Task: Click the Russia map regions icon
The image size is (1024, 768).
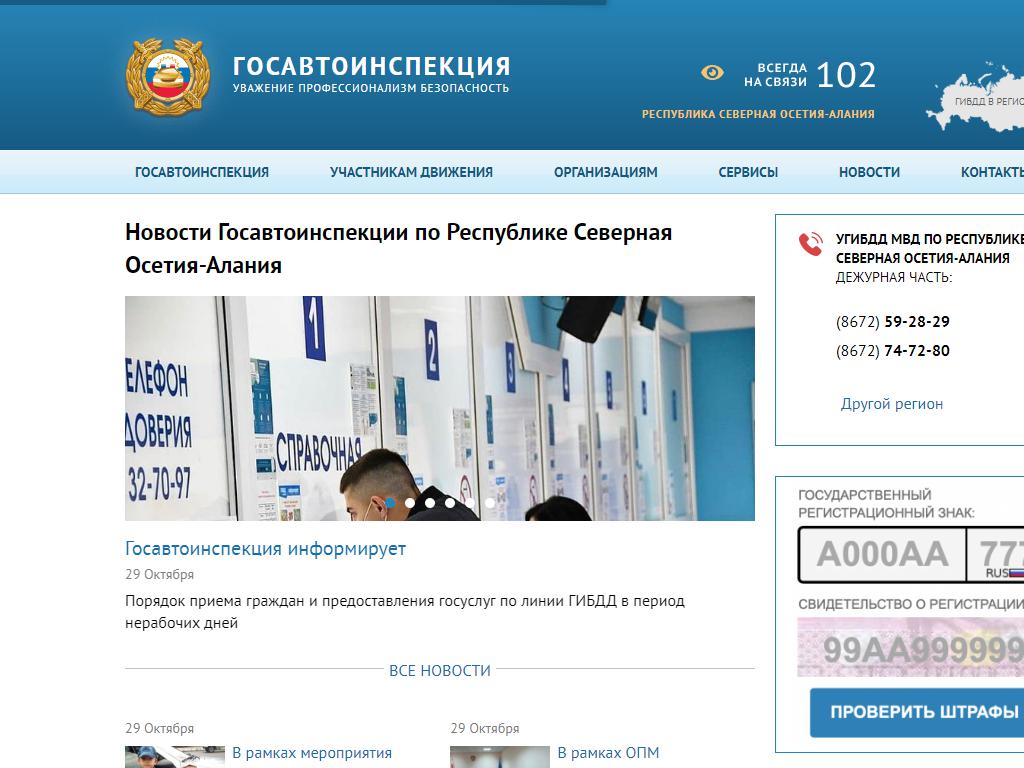Action: [975, 97]
